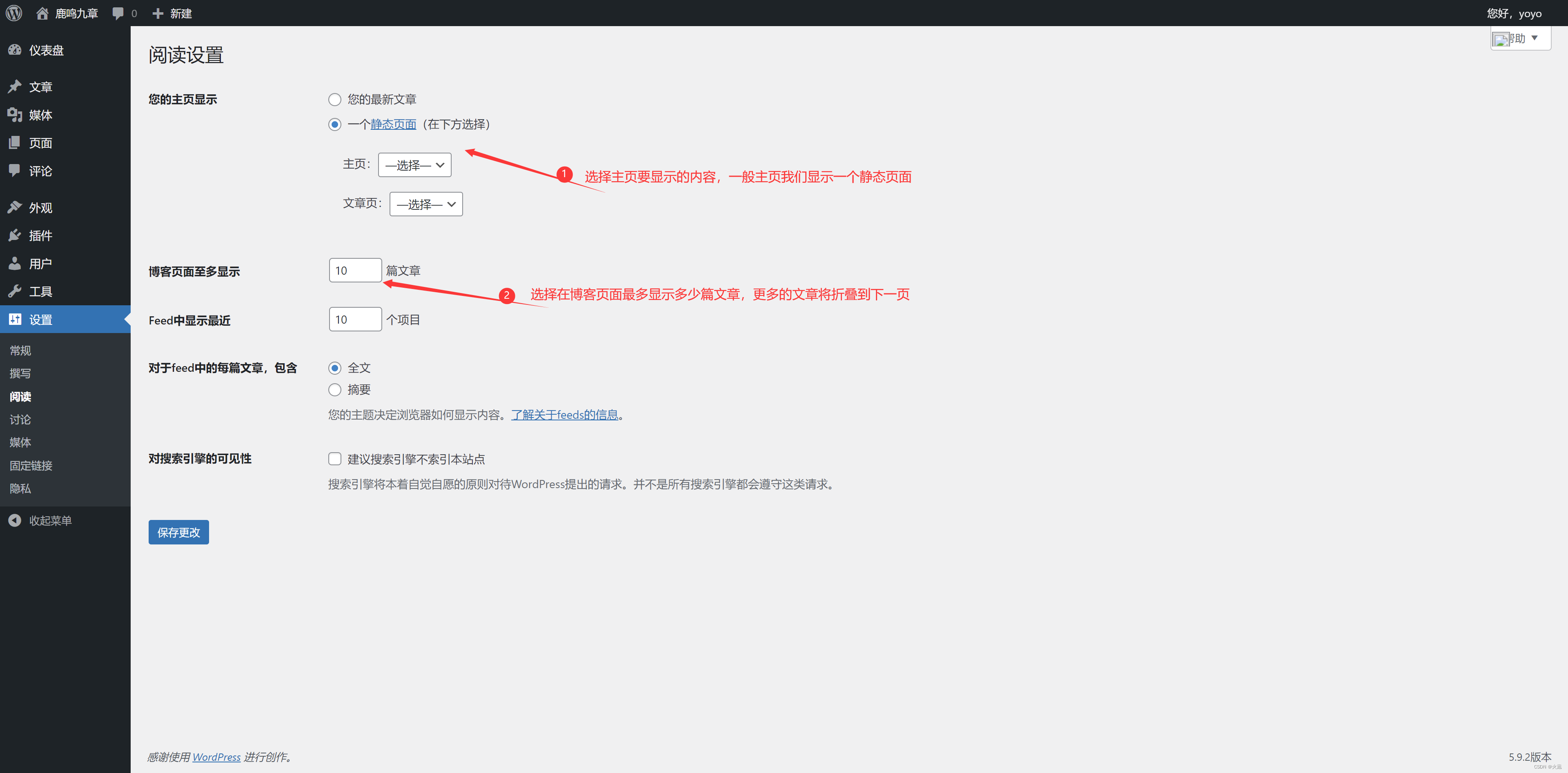Choose 全文 for feed articles
Image resolution: width=1568 pixels, height=773 pixels.
coord(335,368)
